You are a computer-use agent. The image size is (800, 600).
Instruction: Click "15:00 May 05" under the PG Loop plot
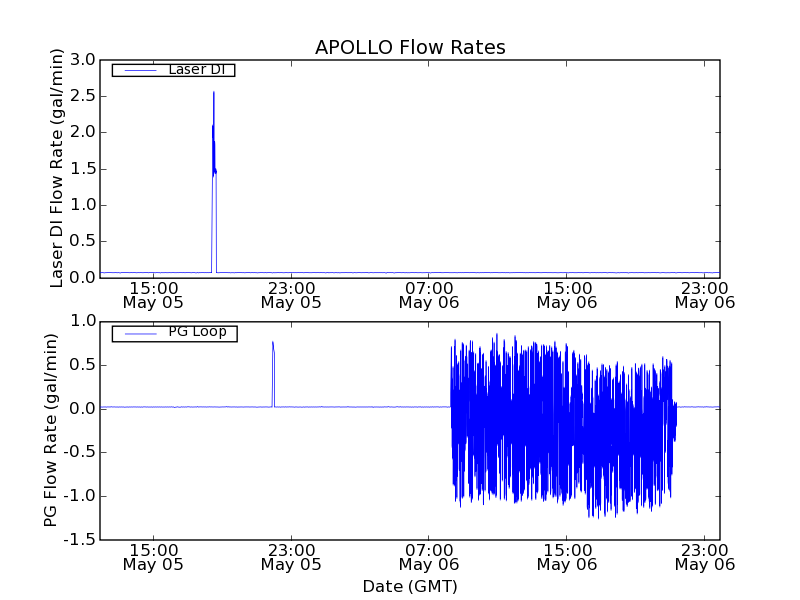click(153, 557)
